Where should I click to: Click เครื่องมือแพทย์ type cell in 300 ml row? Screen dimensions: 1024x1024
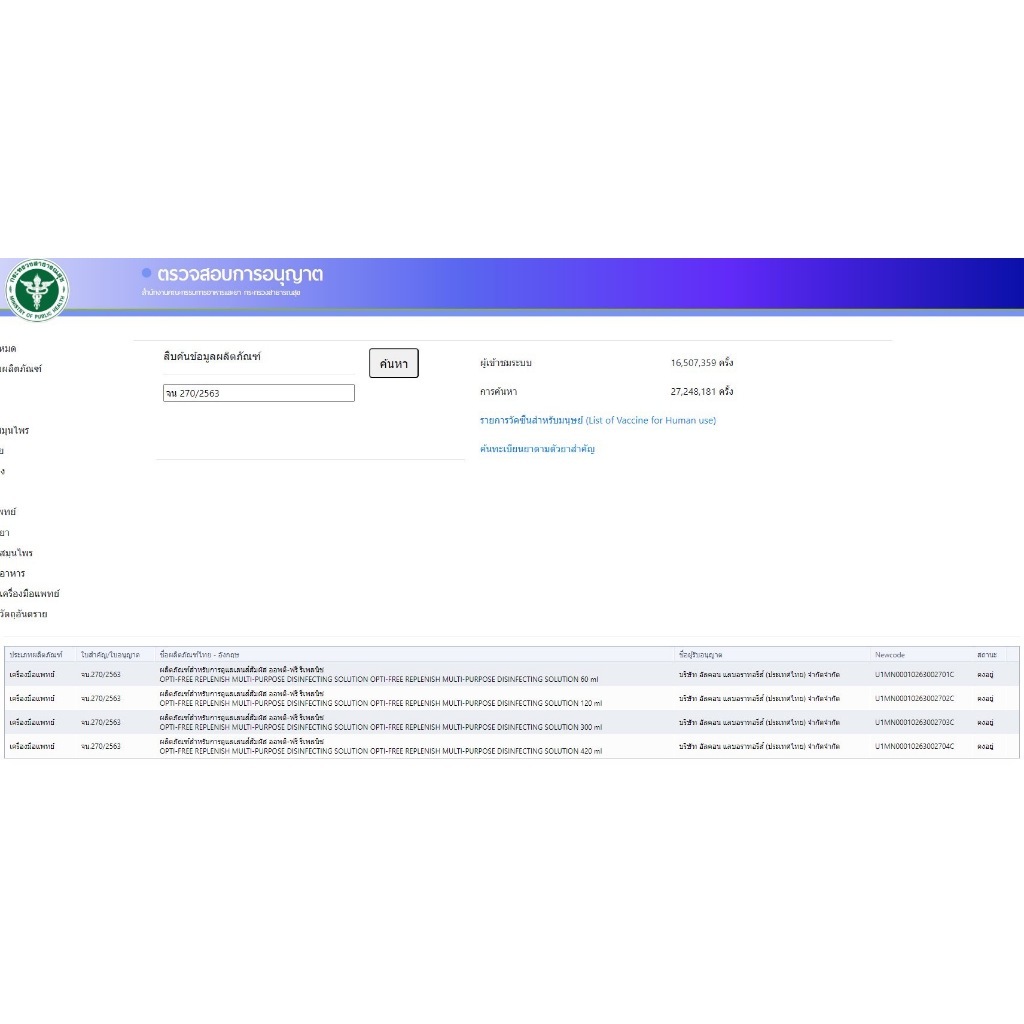coord(32,722)
